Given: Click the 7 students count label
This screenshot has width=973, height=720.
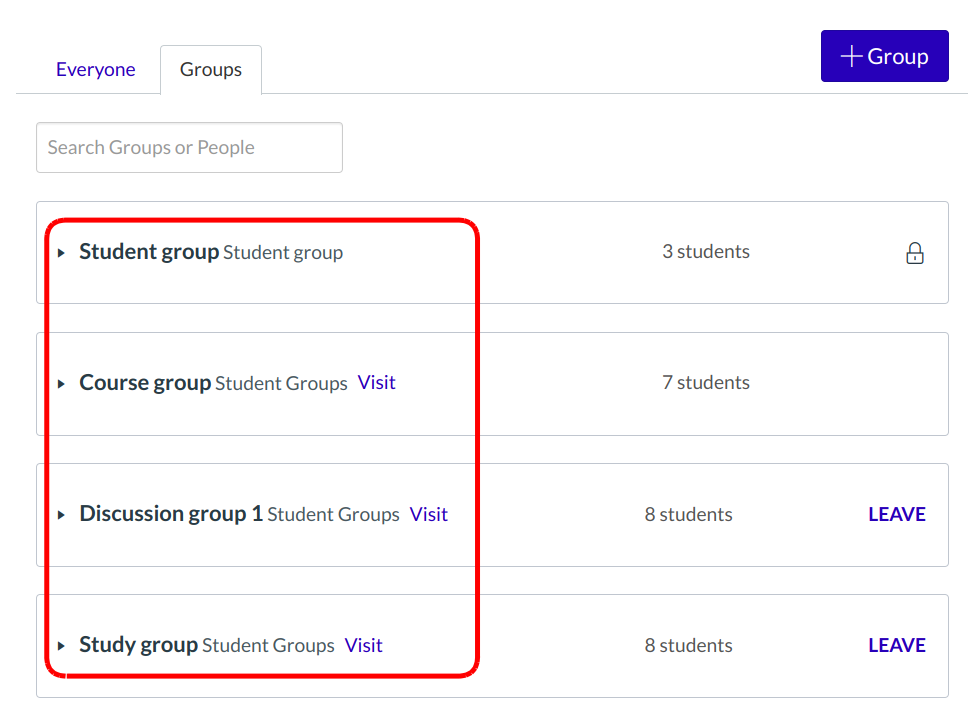Looking at the screenshot, I should [x=705, y=383].
